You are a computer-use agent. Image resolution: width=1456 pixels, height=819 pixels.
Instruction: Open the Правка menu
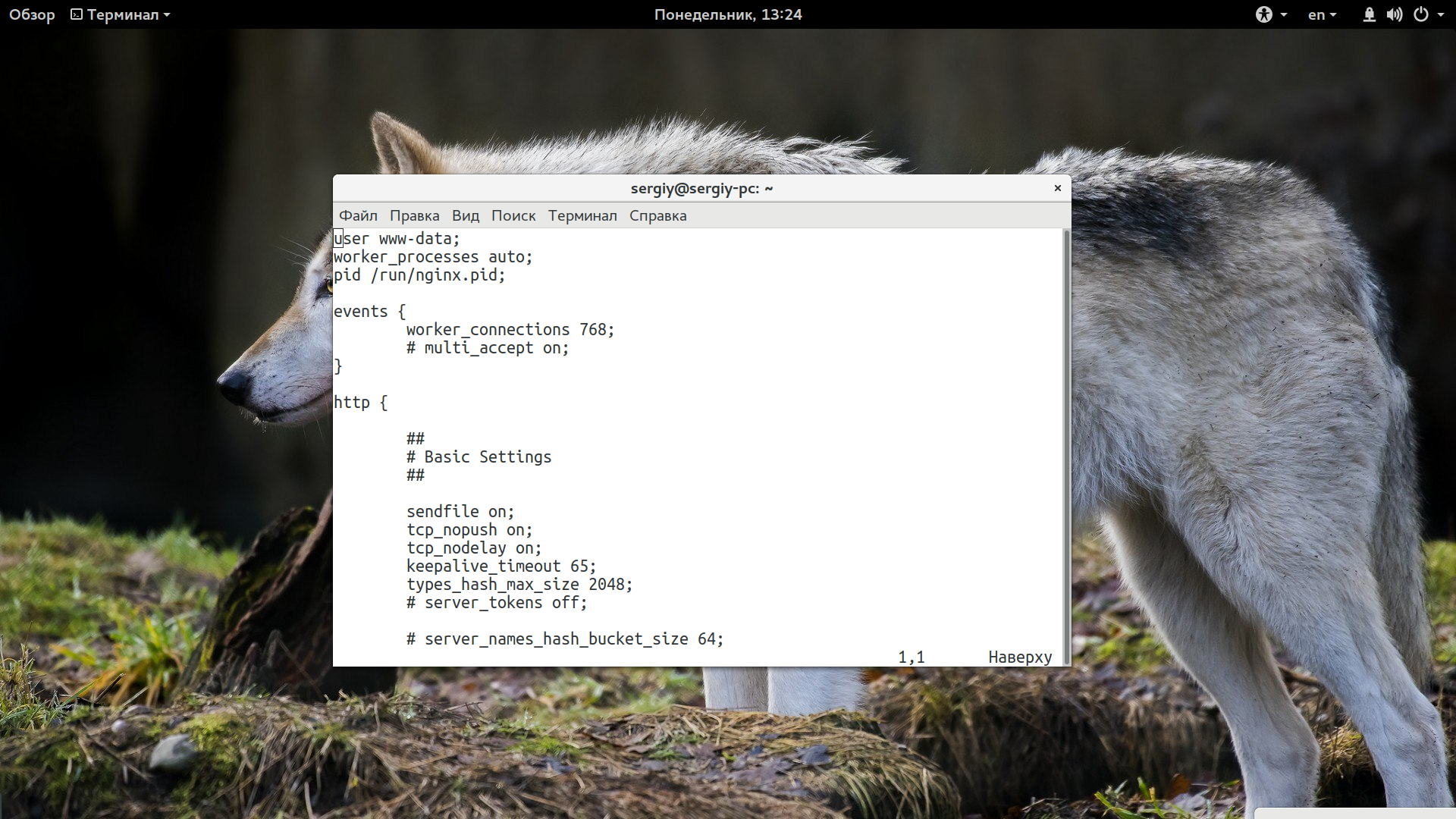414,215
